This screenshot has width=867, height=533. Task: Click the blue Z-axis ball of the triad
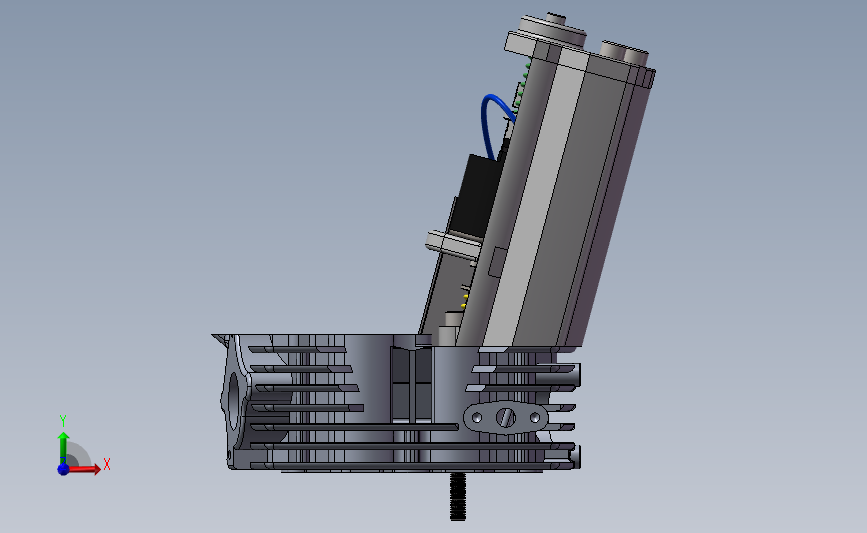pyautogui.click(x=63, y=469)
